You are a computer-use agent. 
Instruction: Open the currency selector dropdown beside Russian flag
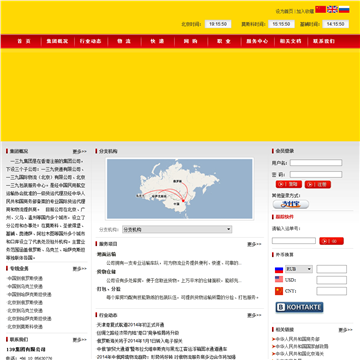coord(299,269)
